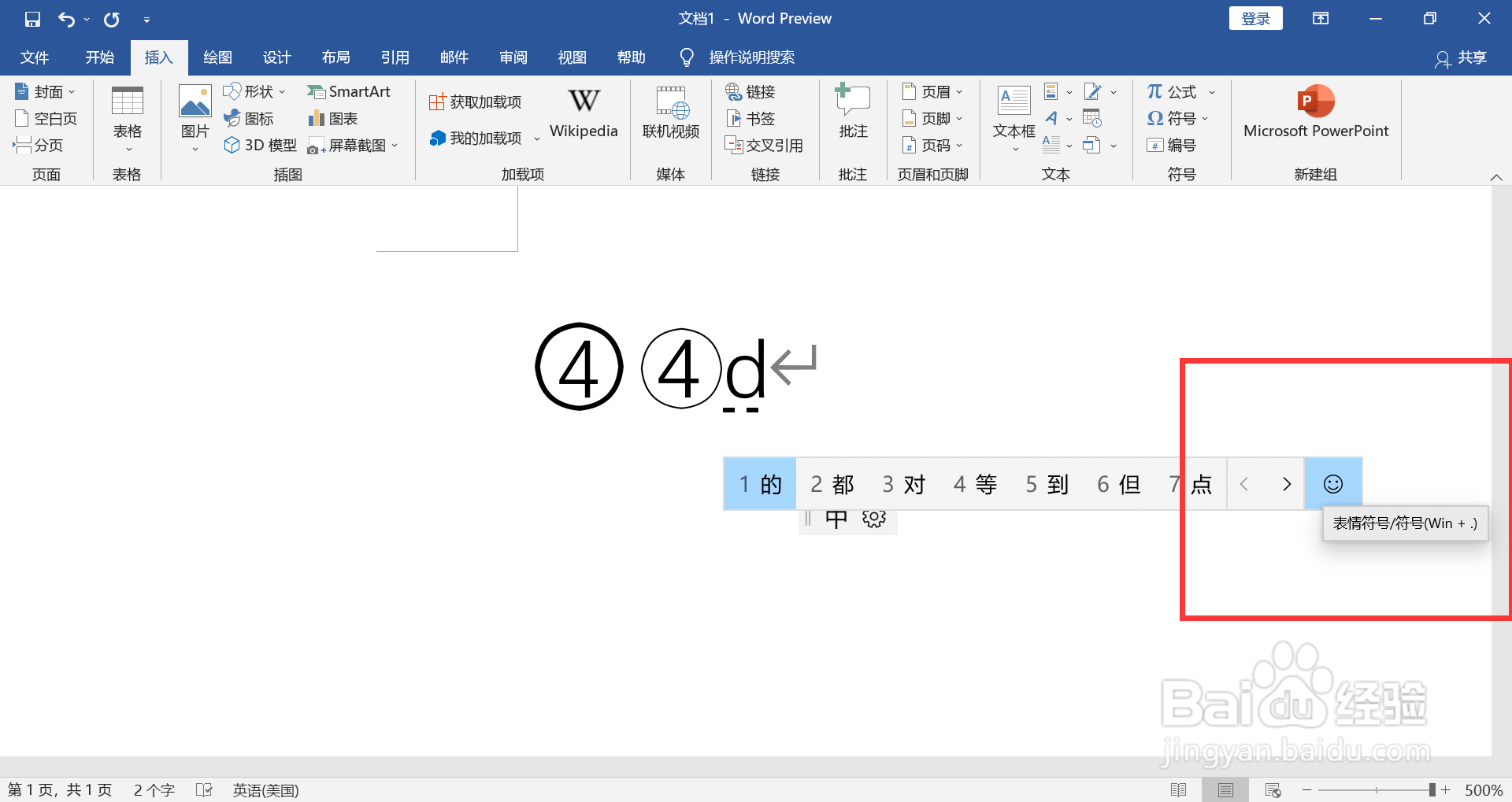Image resolution: width=1512 pixels, height=802 pixels.
Task: Insert a bookmark with 书签
Action: (x=750, y=118)
